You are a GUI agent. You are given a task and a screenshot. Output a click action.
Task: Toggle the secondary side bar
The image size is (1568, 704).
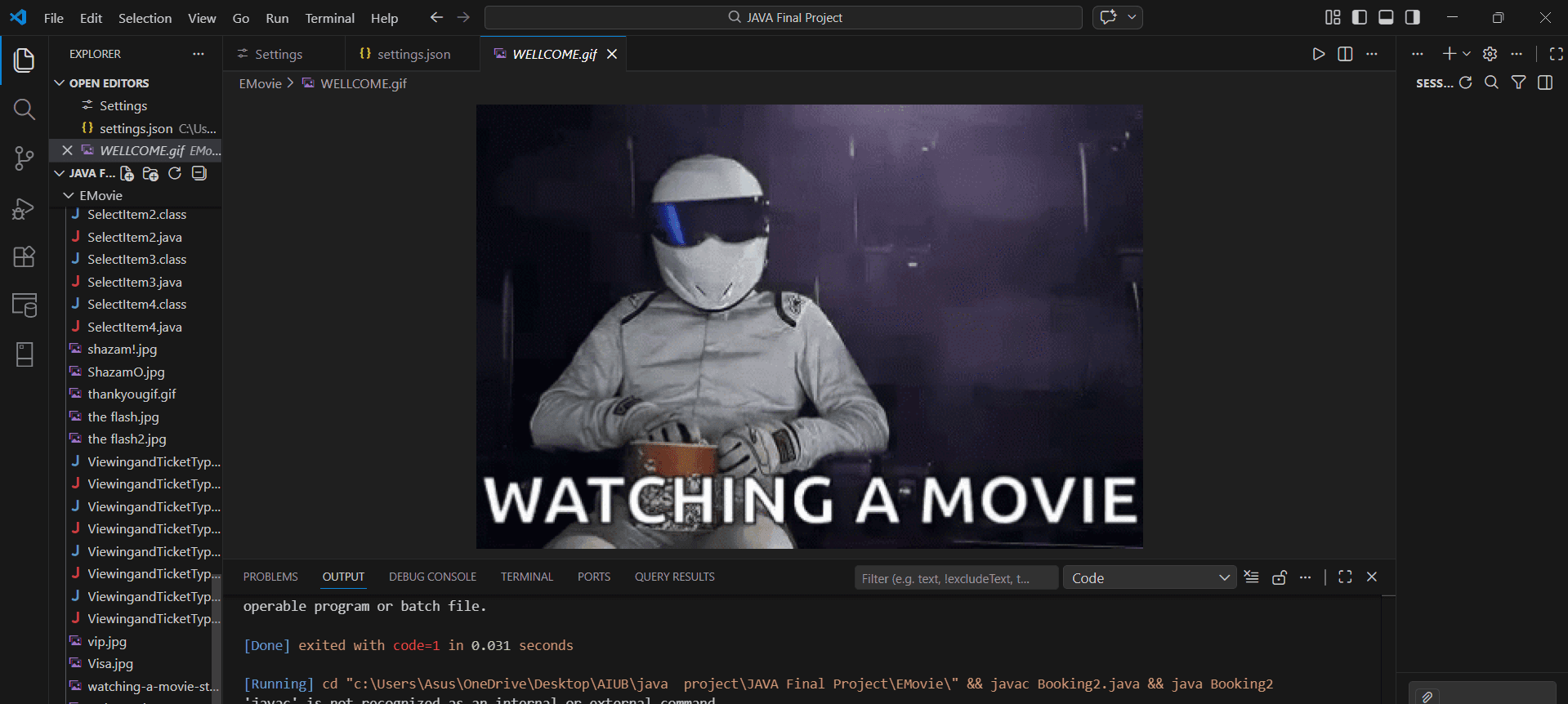click(x=1413, y=17)
